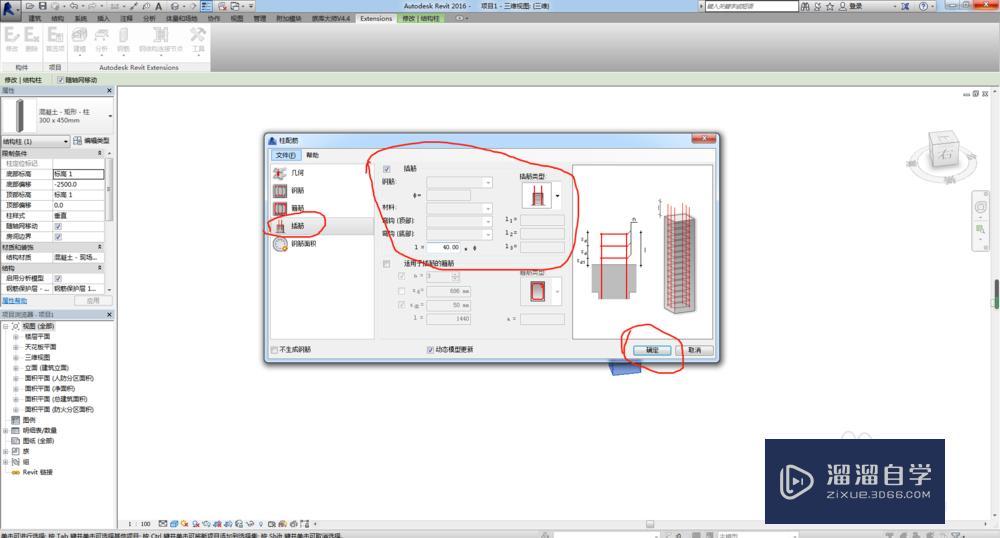Open the 分析 ribbon tool in Extensions panel
The width and height of the screenshot is (1000, 538).
101,40
